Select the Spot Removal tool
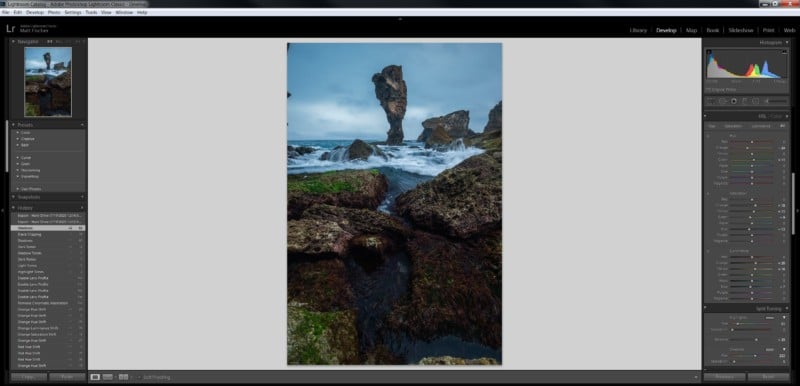Viewport: 800px width, 386px height. tap(722, 101)
